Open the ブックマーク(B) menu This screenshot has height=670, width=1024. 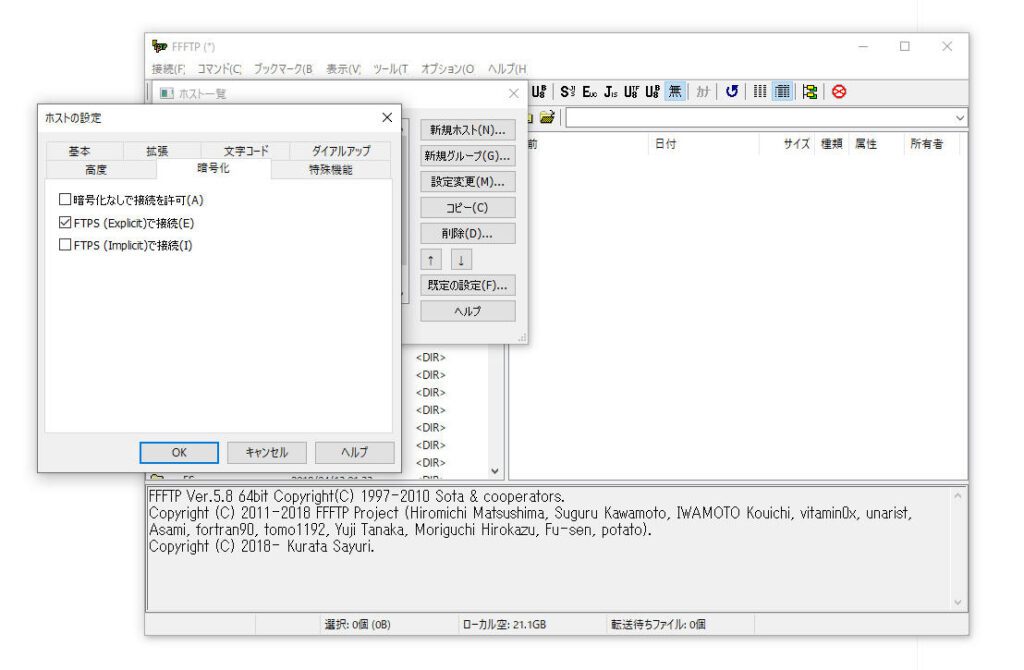283,69
